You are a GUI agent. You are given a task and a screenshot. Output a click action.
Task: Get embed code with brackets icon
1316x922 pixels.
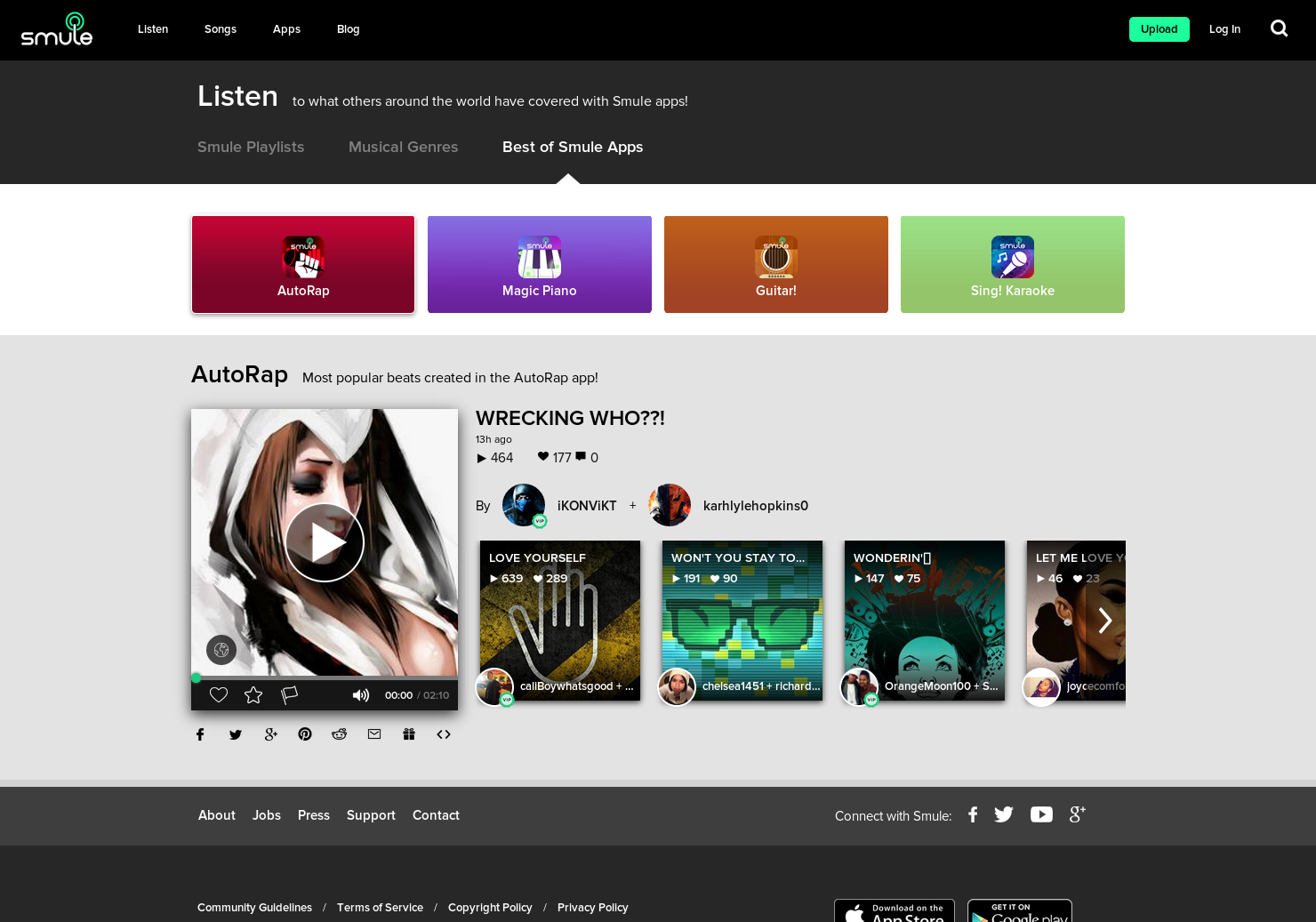(444, 734)
